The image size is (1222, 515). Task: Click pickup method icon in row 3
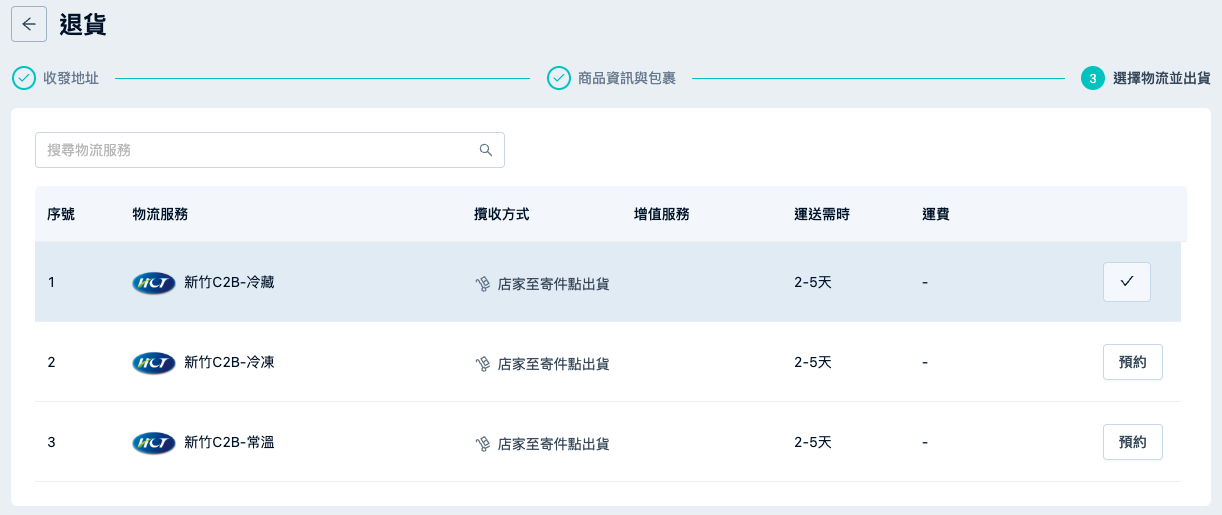point(483,444)
